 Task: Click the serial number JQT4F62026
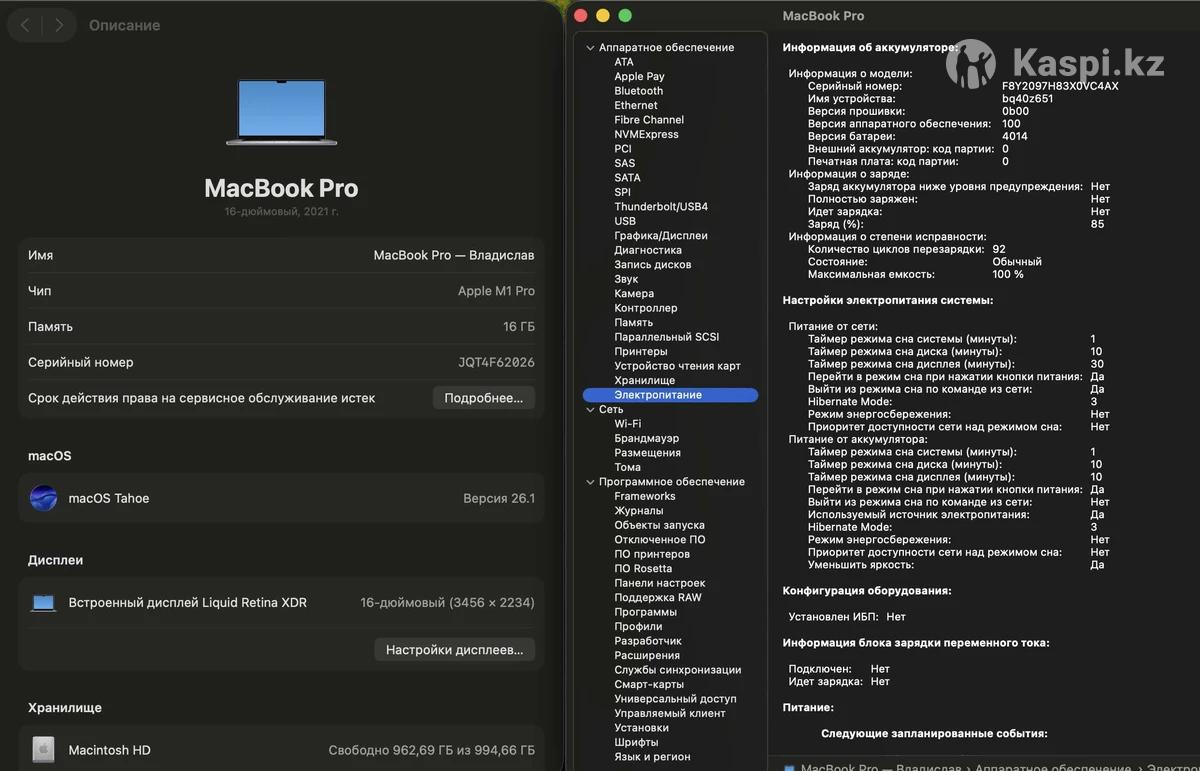click(x=496, y=362)
